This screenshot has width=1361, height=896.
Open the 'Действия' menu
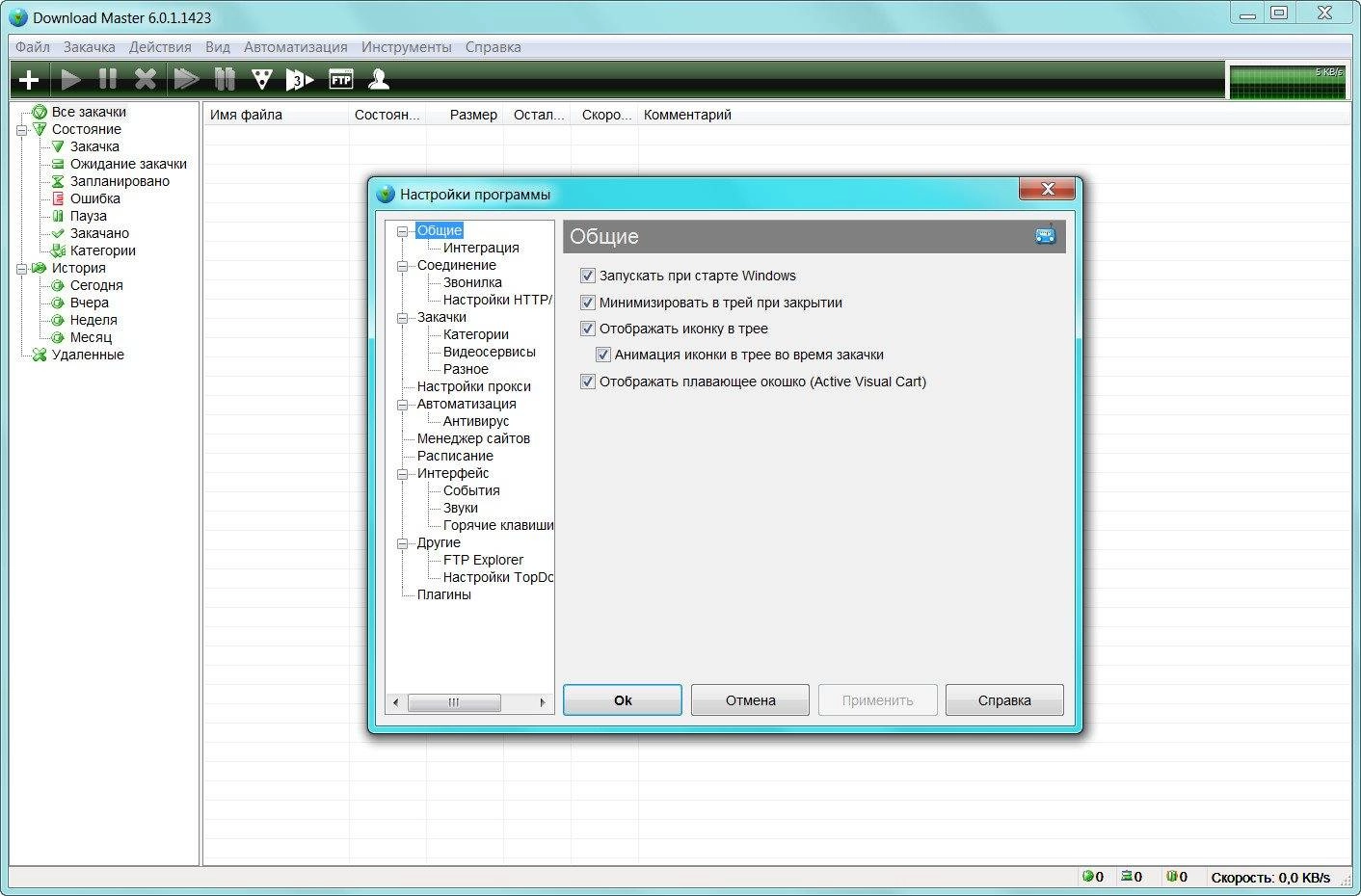pyautogui.click(x=160, y=47)
